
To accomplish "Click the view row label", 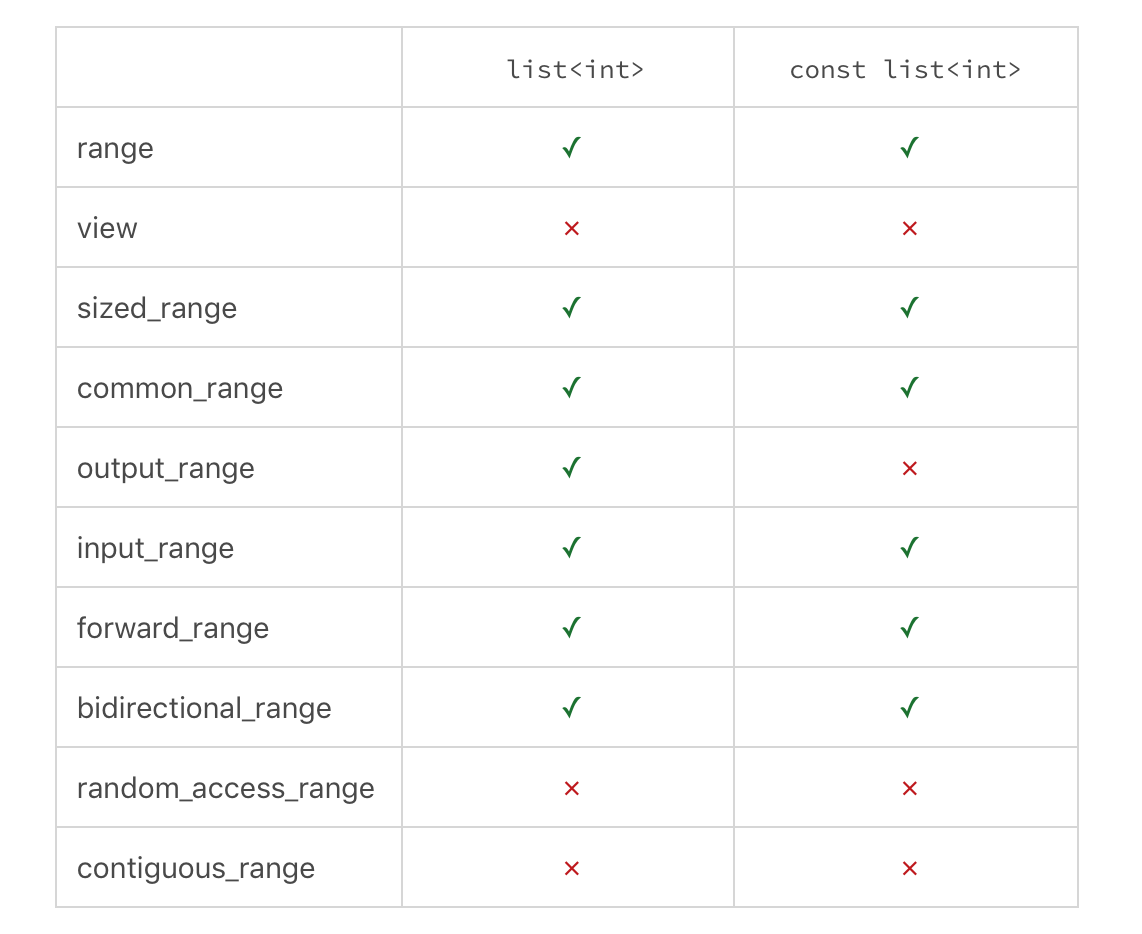I will tap(107, 229).
